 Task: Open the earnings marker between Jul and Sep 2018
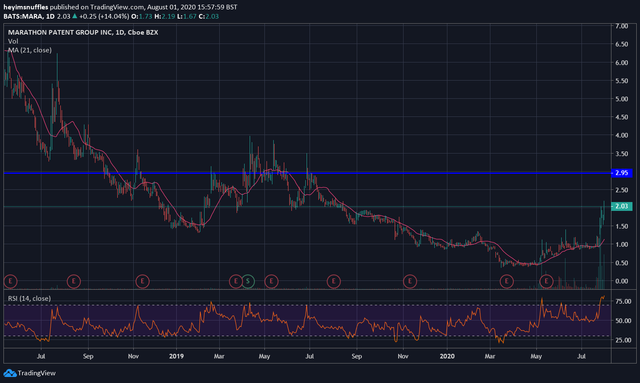coord(74,281)
